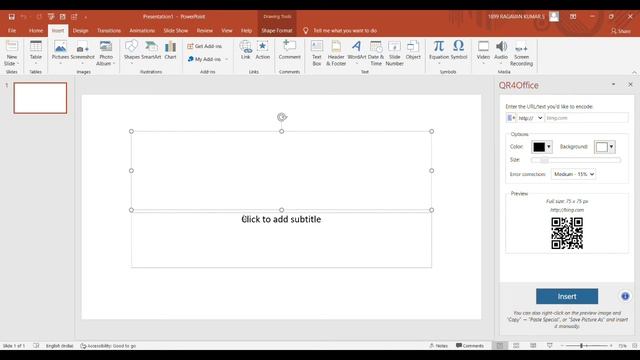Screen dimensions: 640x360
Task: Switch to the Animations tab
Action: tap(142, 31)
